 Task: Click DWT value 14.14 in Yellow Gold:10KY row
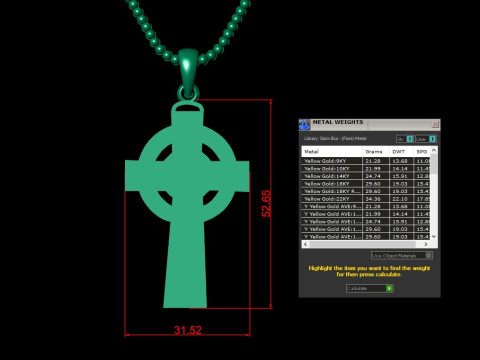(x=400, y=169)
